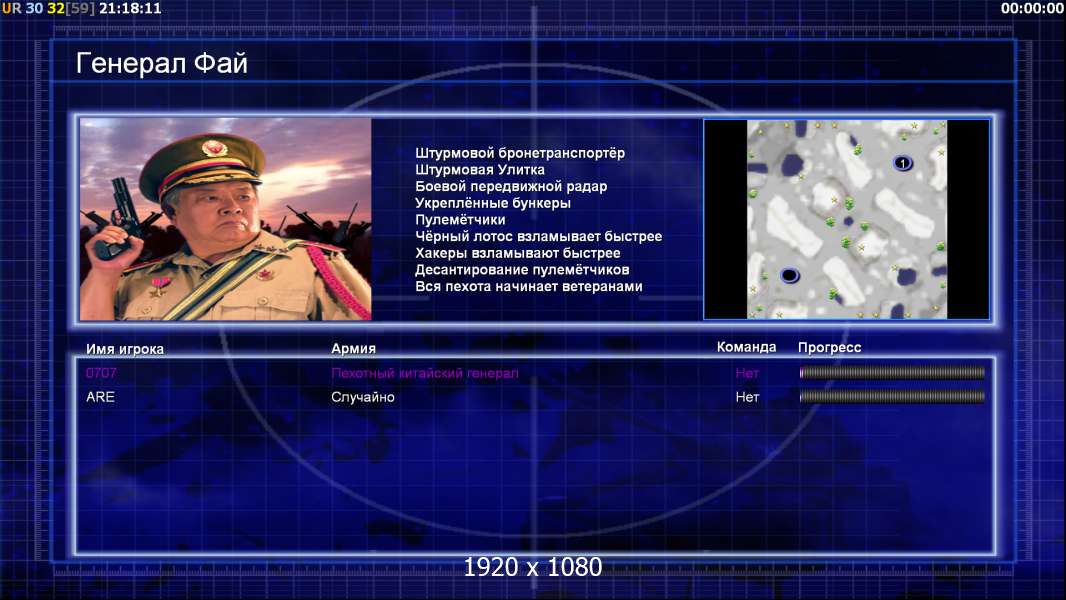Viewport: 1066px width, 600px height.
Task: Click 'Случайно' army entry for ARE
Action: point(363,397)
